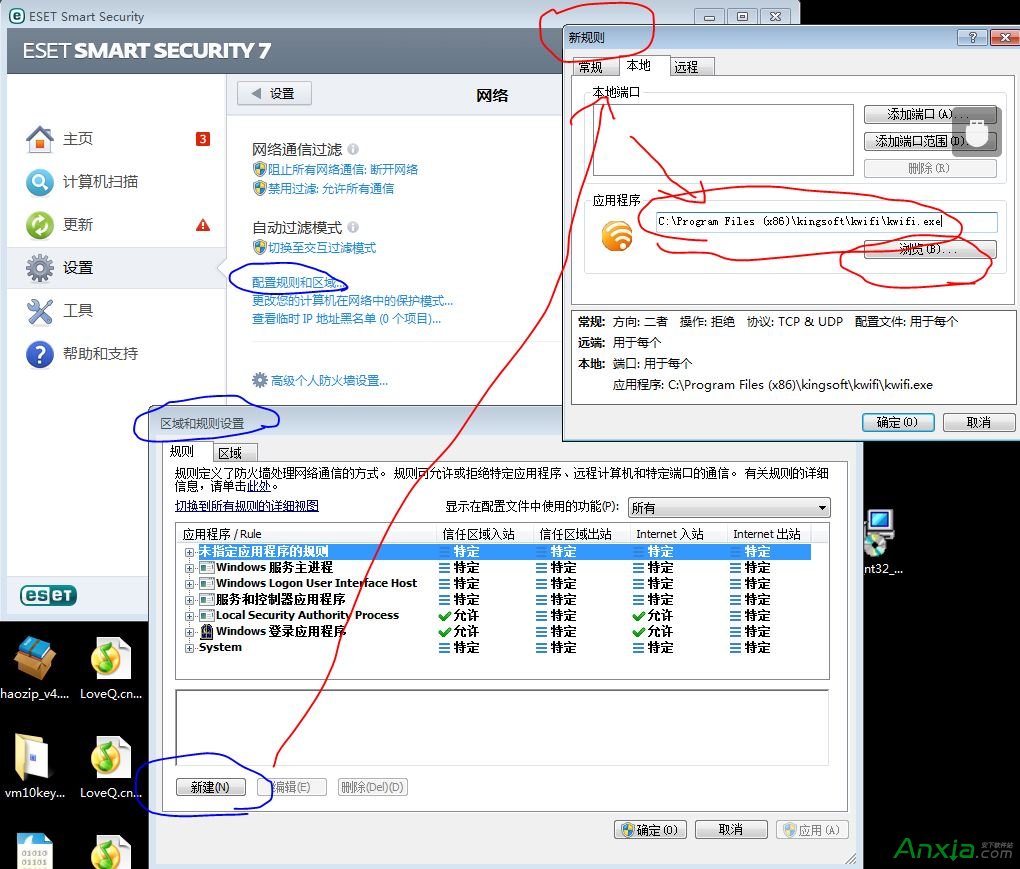
Task: Click the new rule dialog help button
Action: [972, 37]
